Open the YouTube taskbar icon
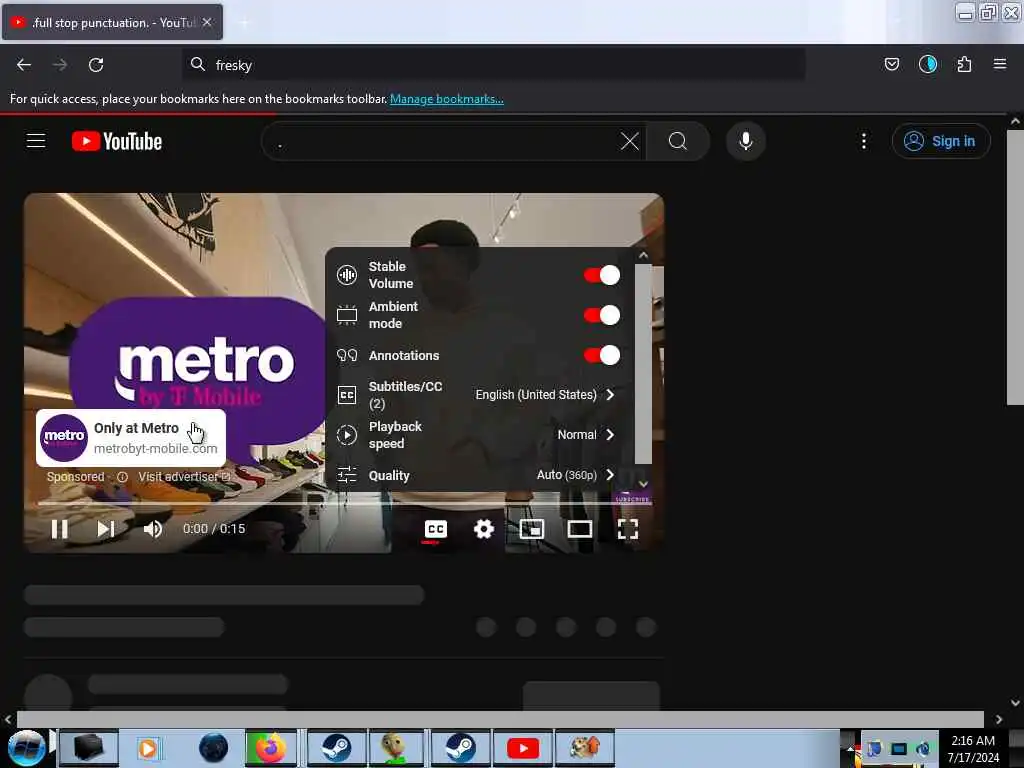1024x768 pixels. pyautogui.click(x=523, y=748)
